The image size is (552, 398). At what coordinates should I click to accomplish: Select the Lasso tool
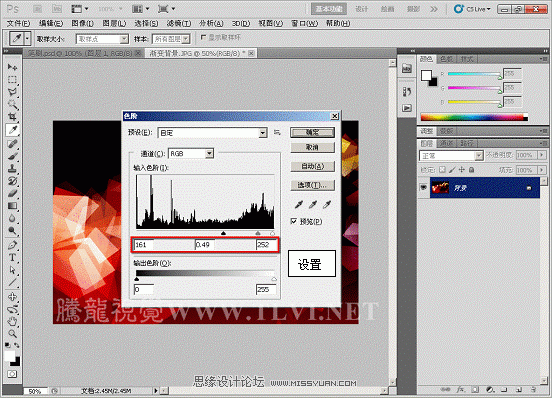click(12, 92)
